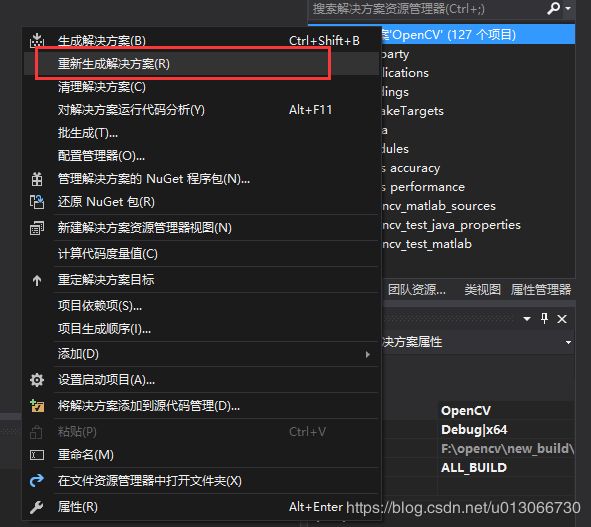Viewport: 591px width, 527px height.
Task: Choose 新建解决方案资源管理器视图(N)
Action: (x=202, y=228)
